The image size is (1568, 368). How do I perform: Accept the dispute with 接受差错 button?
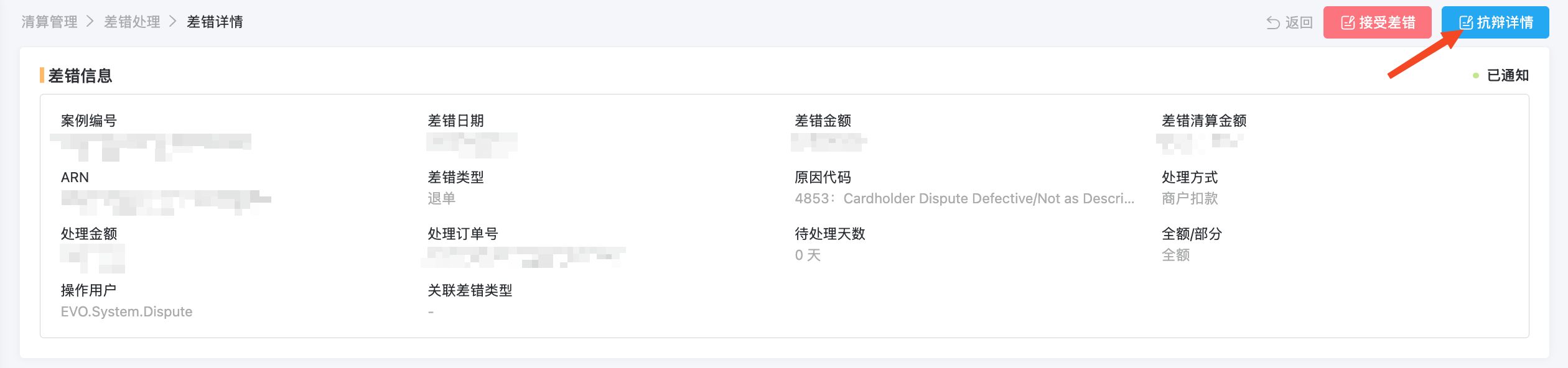1378,22
